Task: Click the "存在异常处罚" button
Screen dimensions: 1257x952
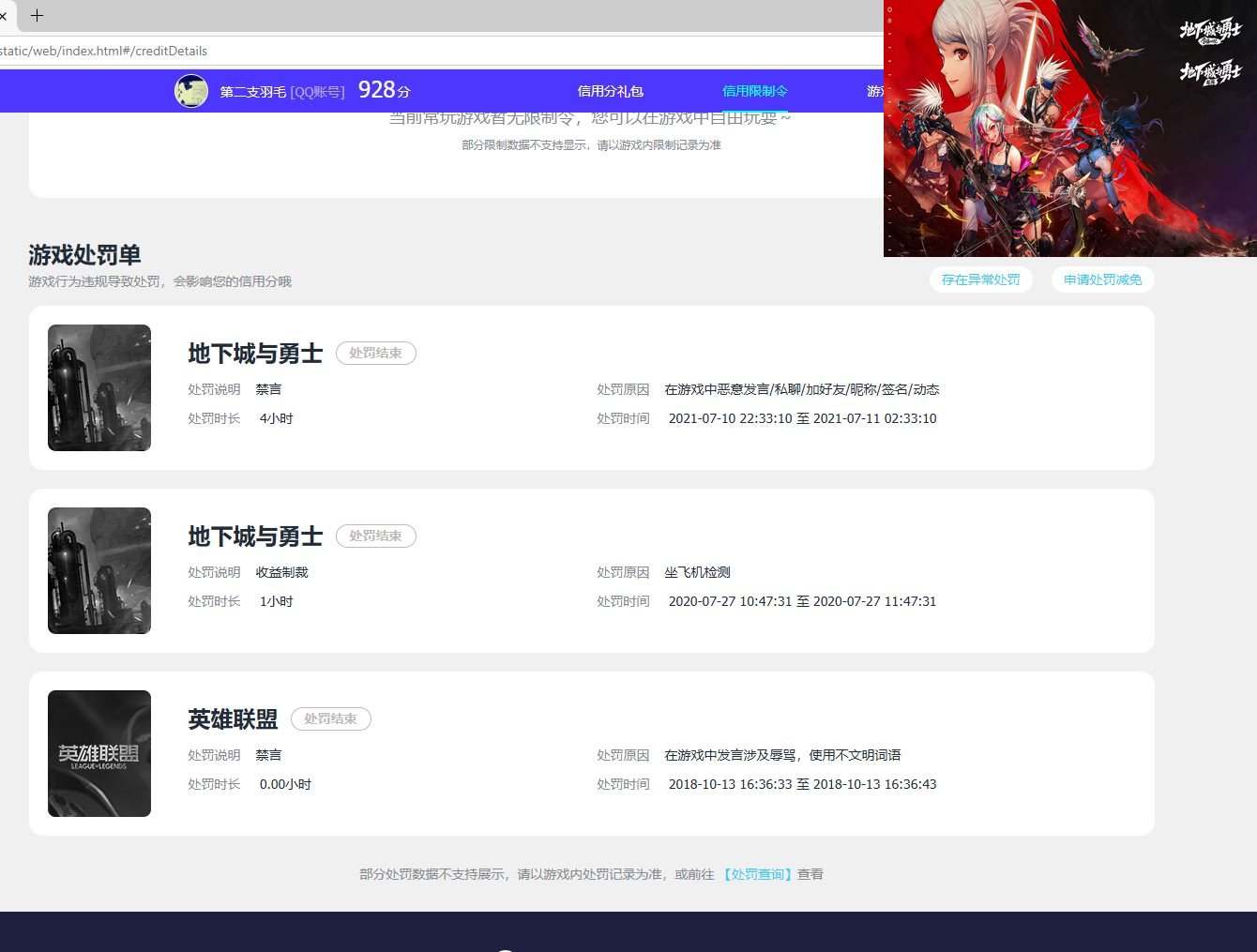Action: click(x=981, y=280)
